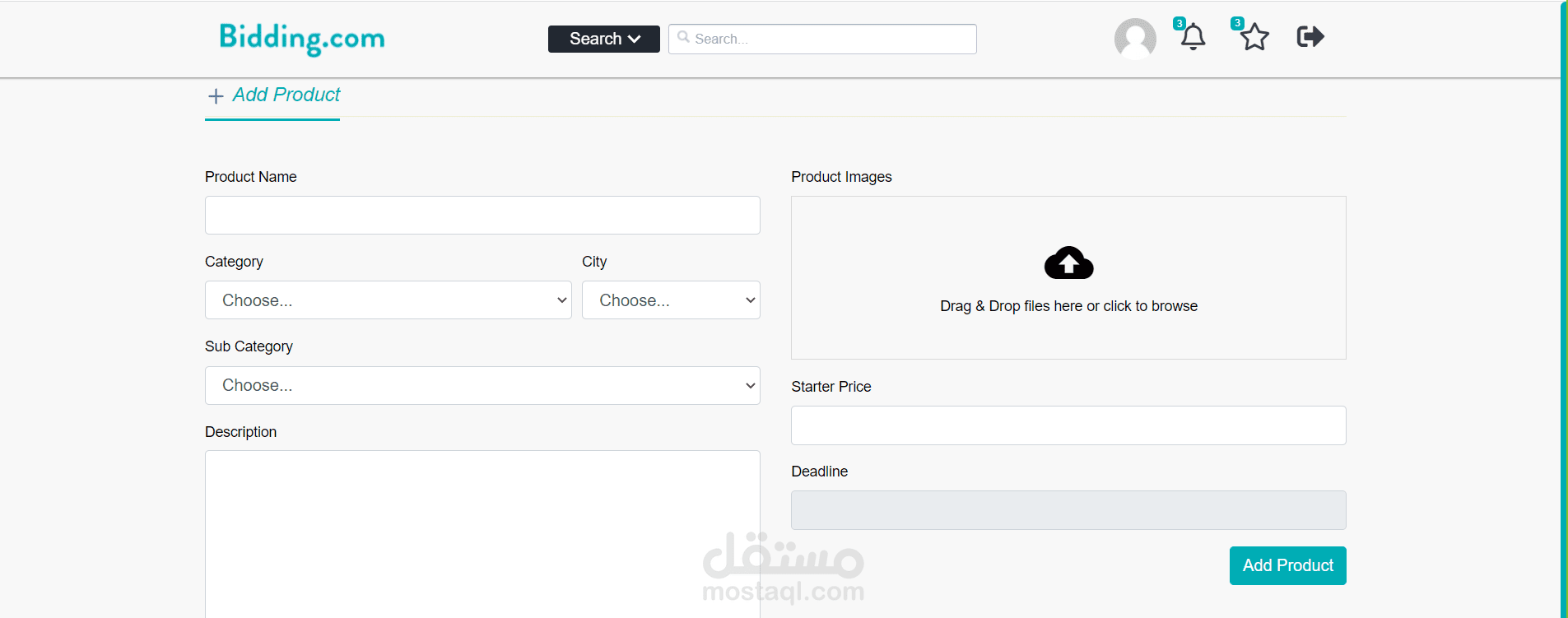The image size is (1568, 618).
Task: Open favorites star icon
Action: click(1254, 37)
